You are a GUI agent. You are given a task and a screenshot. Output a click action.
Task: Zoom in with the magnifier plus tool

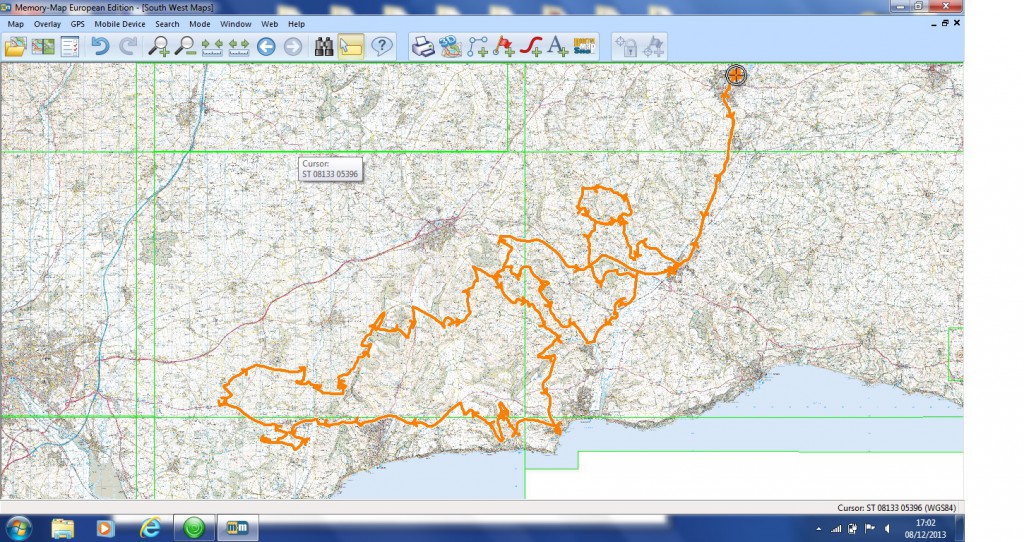tap(158, 46)
